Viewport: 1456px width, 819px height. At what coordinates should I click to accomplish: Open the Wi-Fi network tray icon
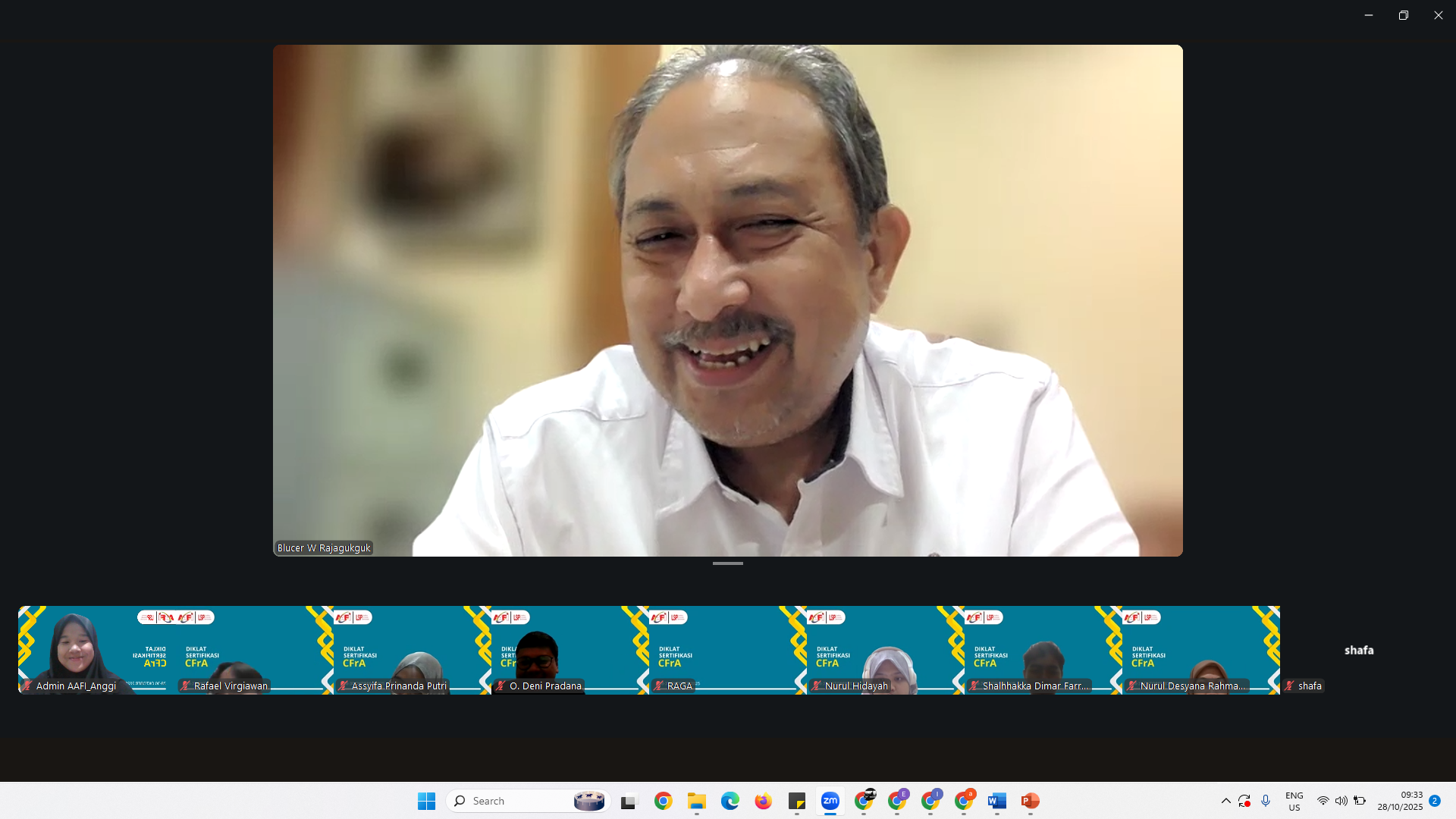coord(1323,801)
